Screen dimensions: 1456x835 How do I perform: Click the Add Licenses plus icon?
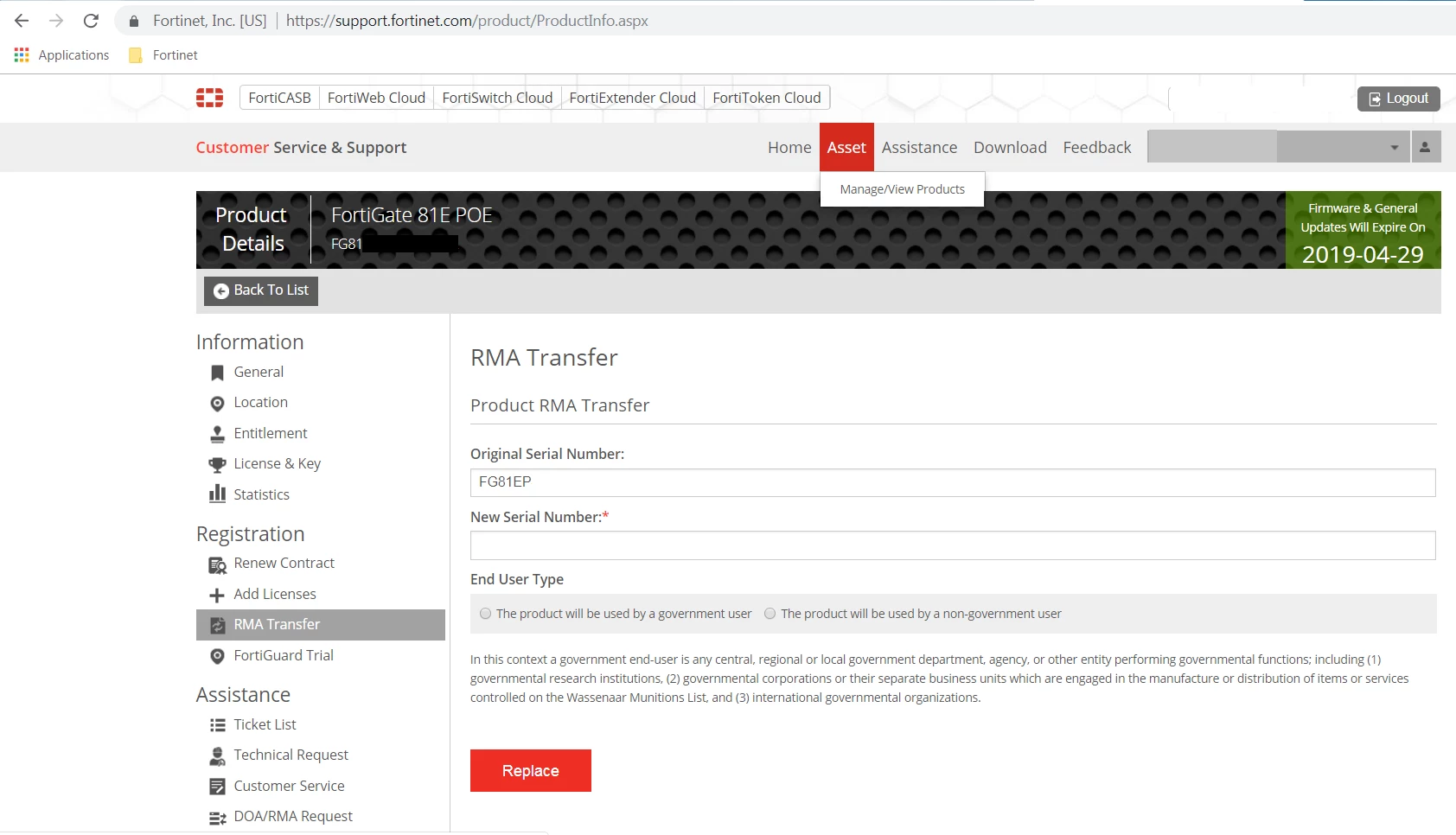click(x=217, y=595)
